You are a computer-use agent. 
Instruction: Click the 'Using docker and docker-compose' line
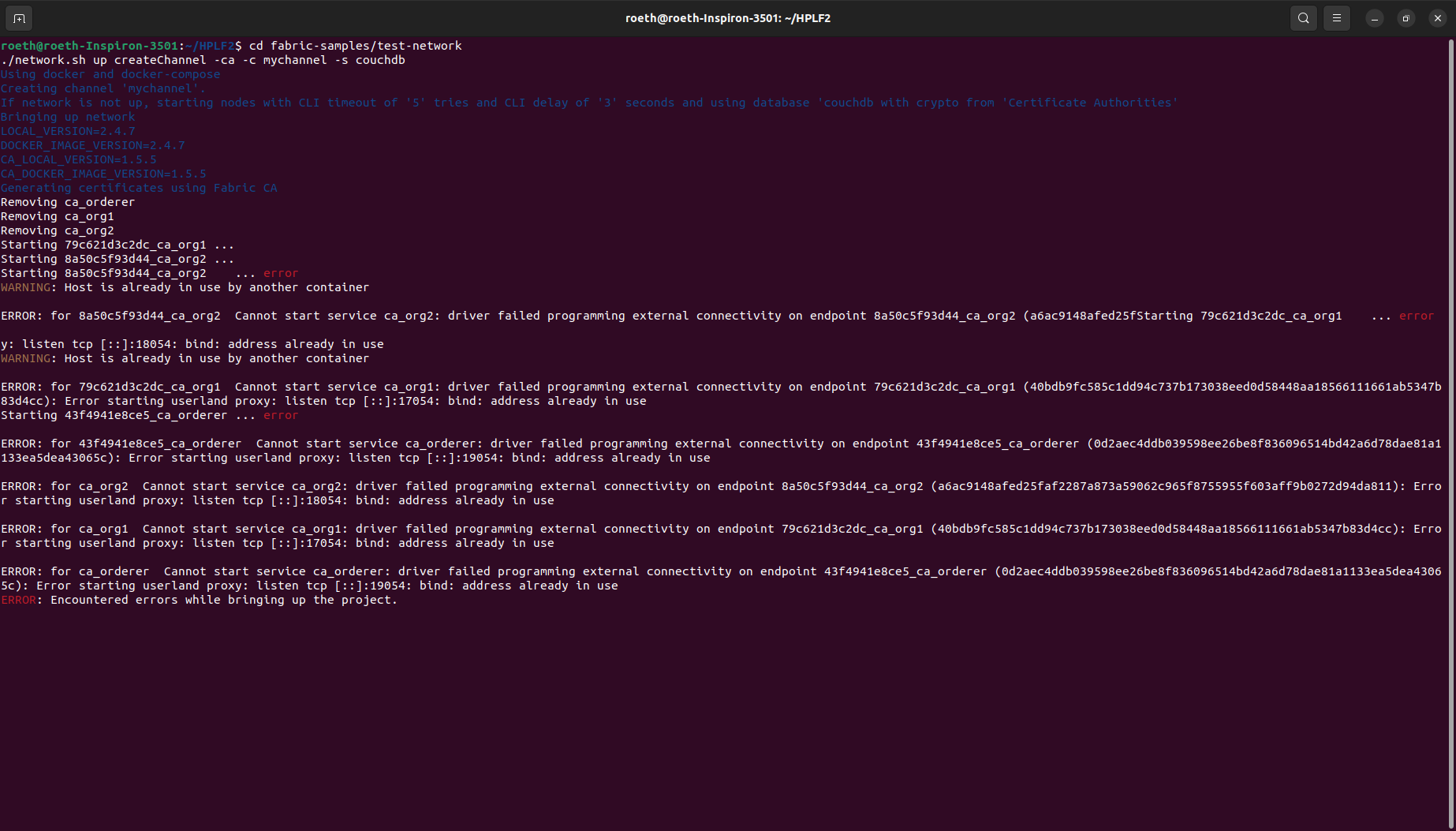(110, 74)
